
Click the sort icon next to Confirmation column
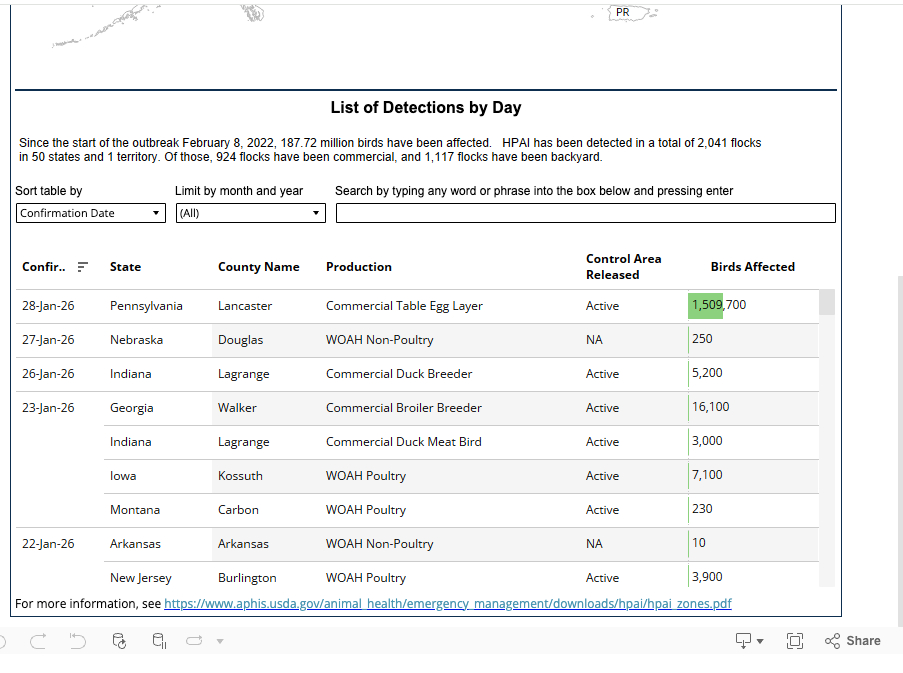pyautogui.click(x=83, y=267)
